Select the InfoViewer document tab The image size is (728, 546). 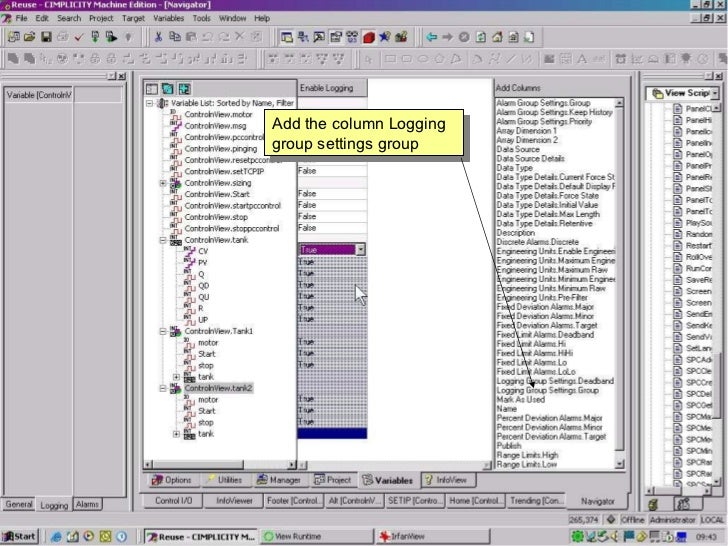[x=234, y=501]
